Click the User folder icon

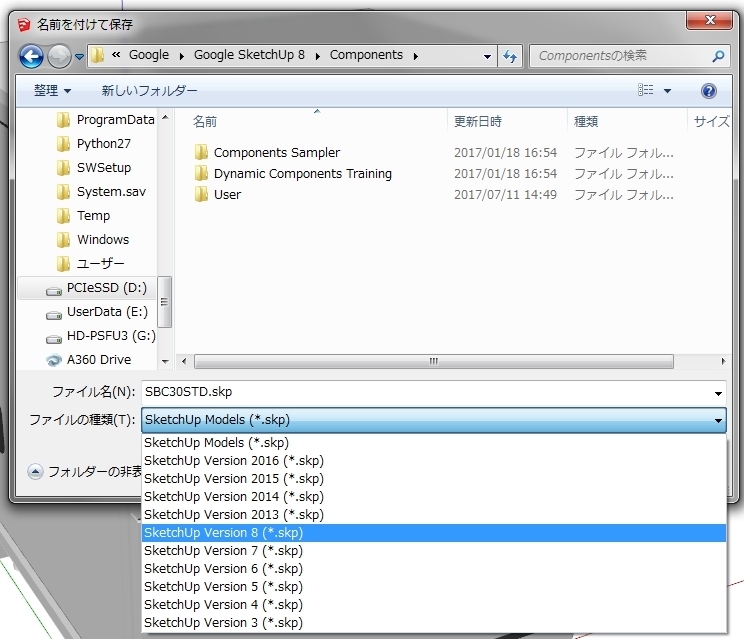(x=201, y=194)
